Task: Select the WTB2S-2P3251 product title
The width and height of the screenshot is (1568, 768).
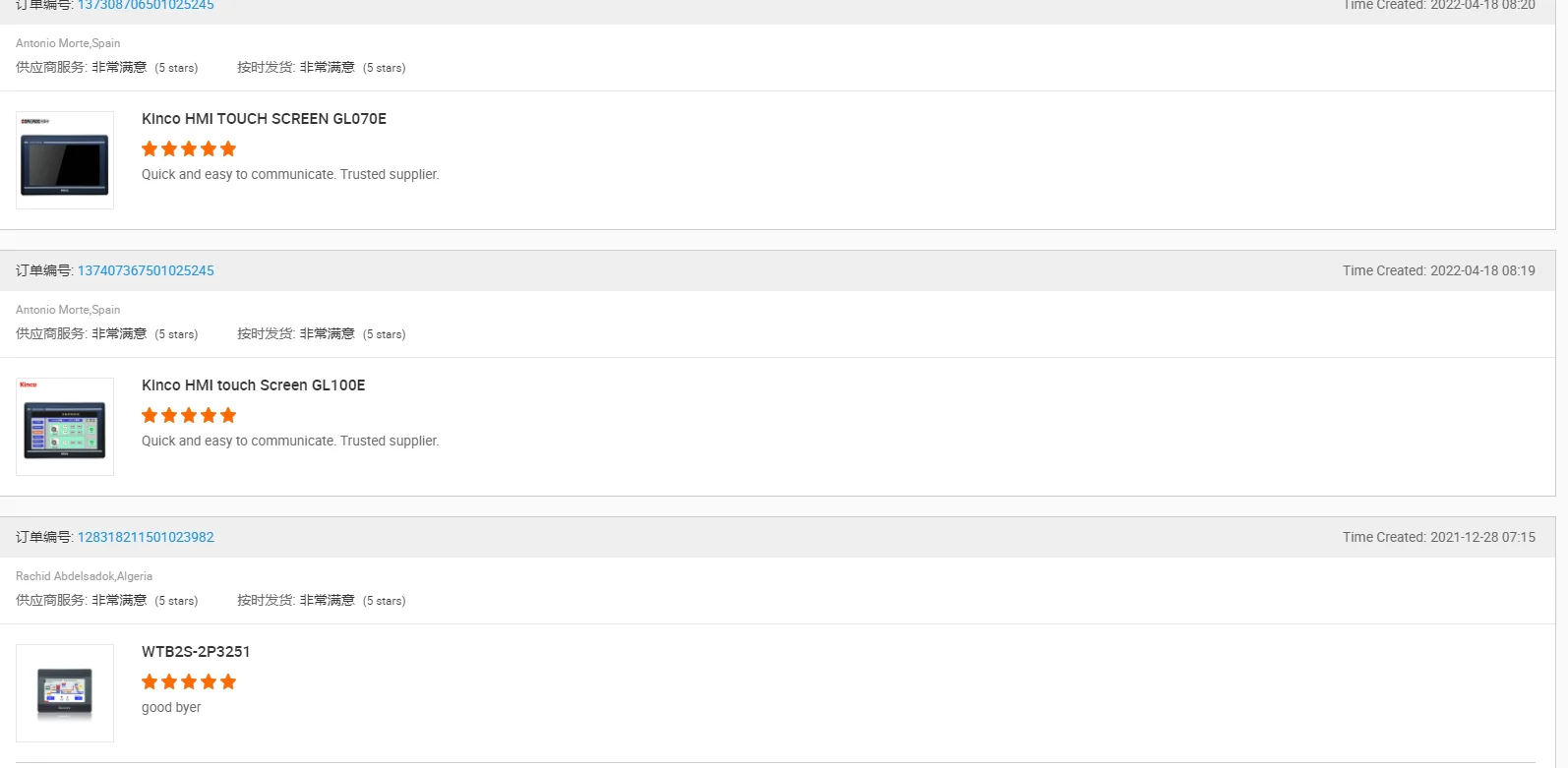Action: [196, 652]
